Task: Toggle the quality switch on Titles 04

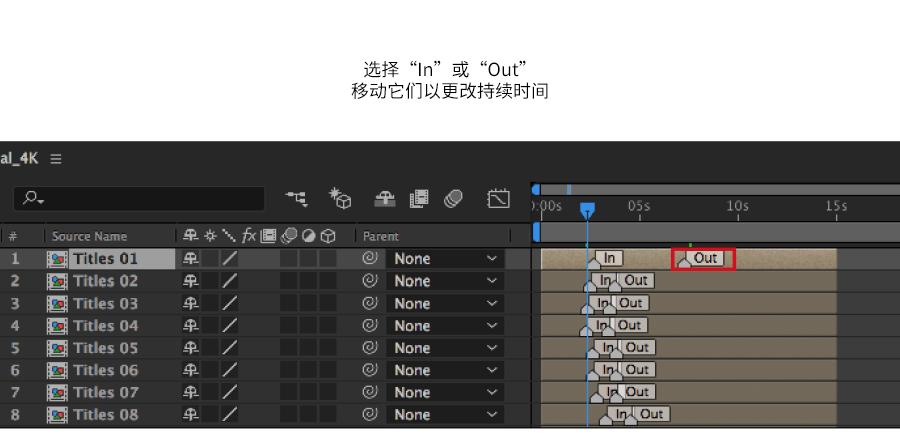Action: [229, 326]
